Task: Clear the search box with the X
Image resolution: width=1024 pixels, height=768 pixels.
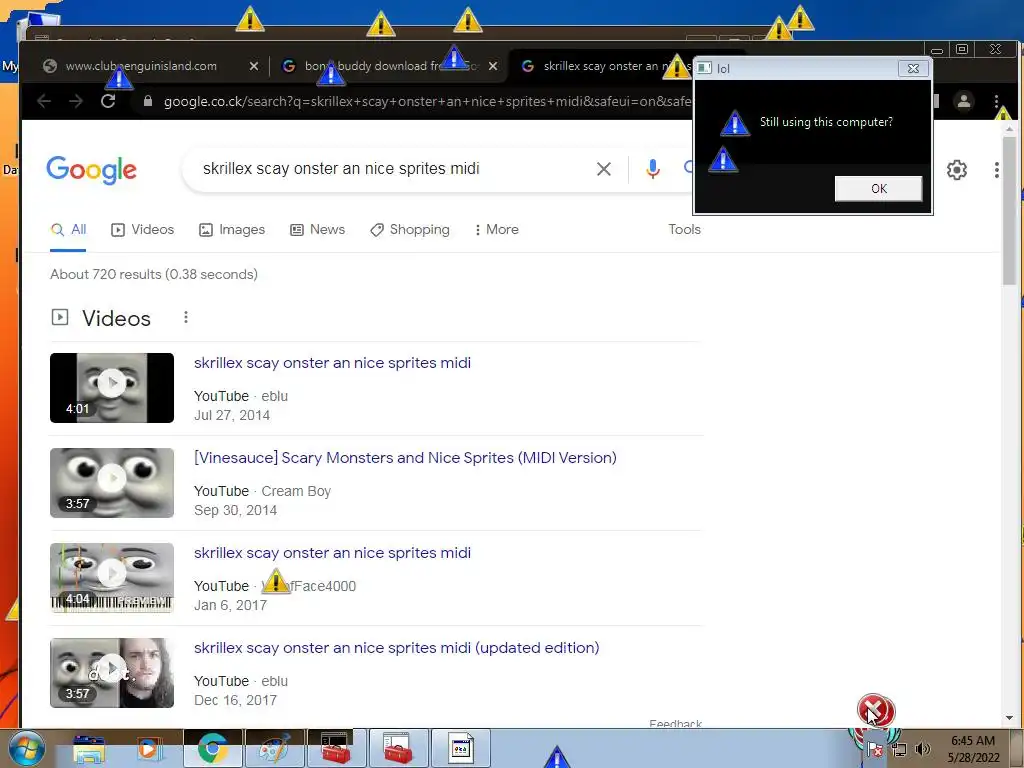Action: (x=604, y=169)
